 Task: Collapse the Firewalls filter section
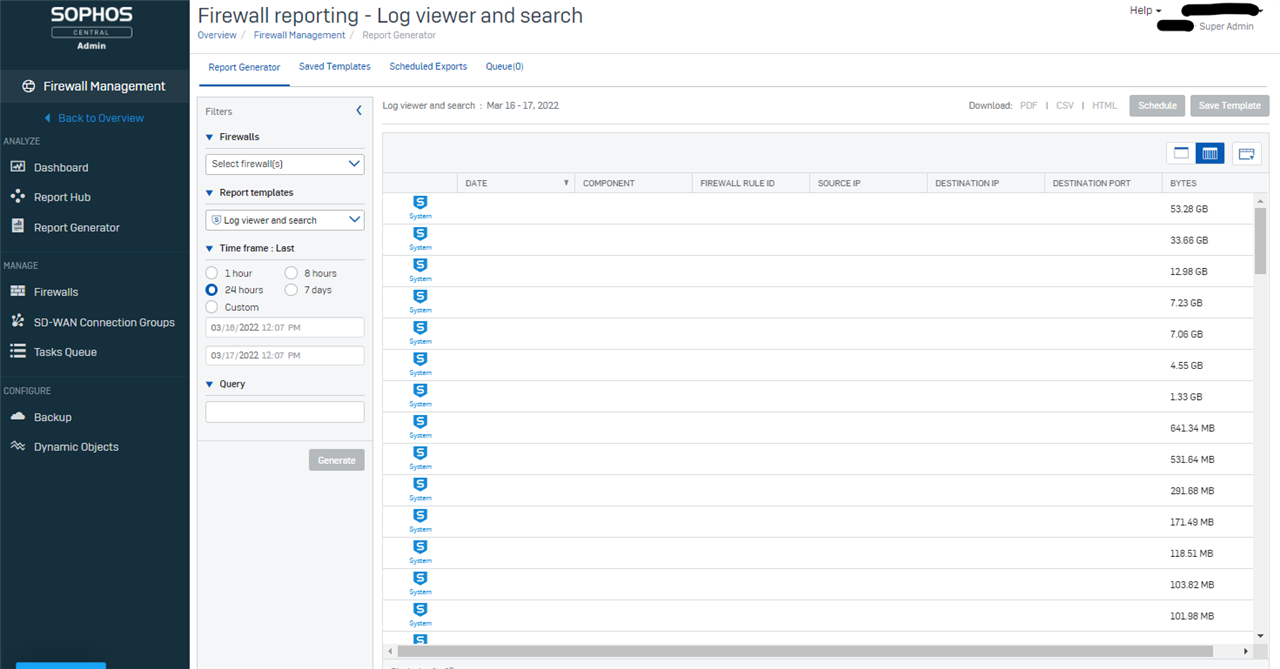click(x=210, y=137)
